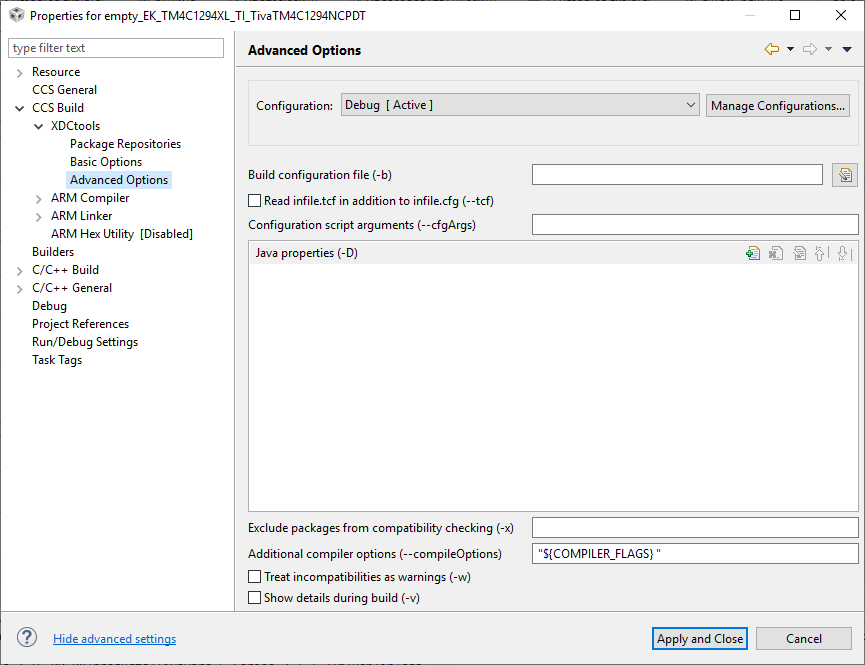Click the move up Java property icon
Screen dimensions: 865x665
[821, 254]
